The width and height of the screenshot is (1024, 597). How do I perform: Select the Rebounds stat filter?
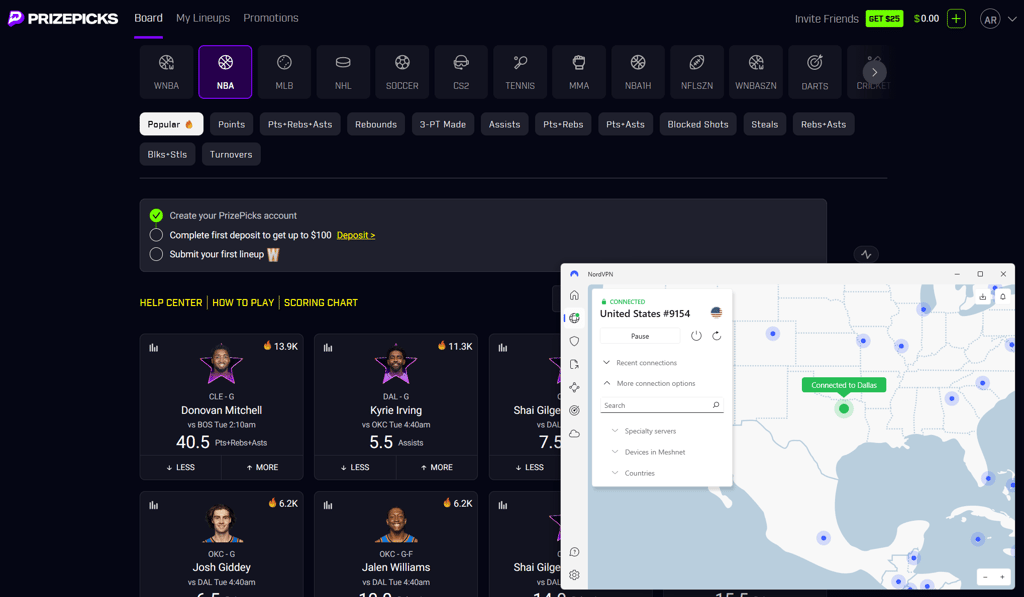[x=376, y=124]
